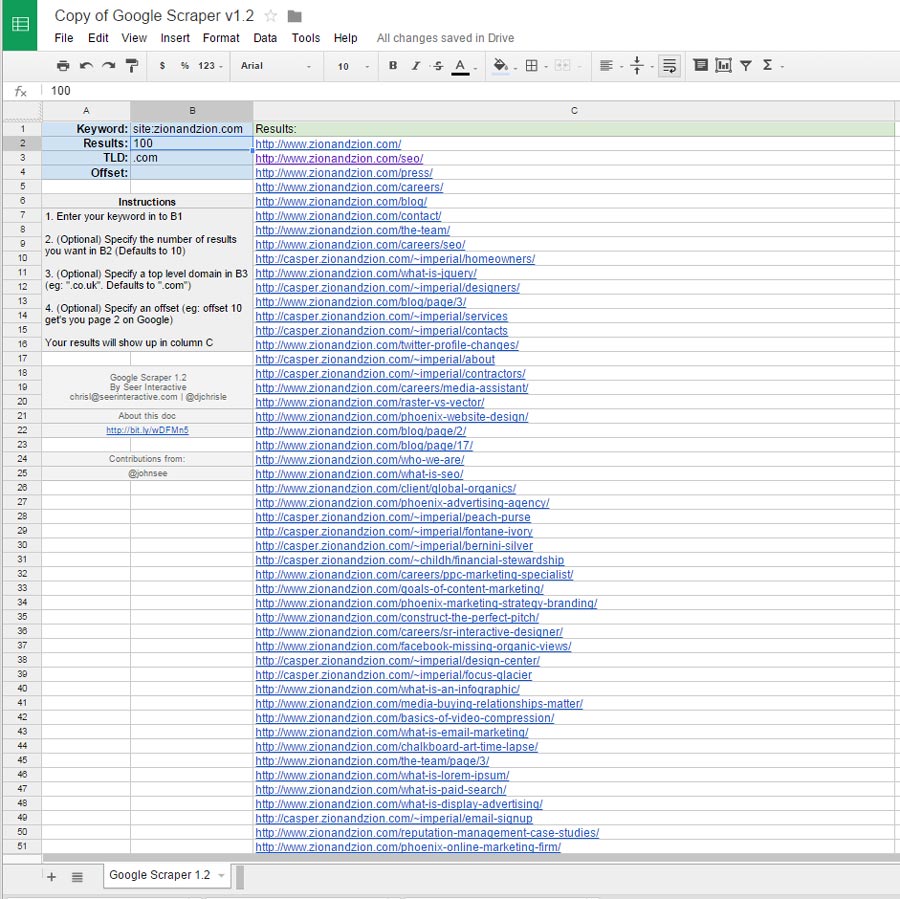Activate the paint format tool
This screenshot has width=900, height=899.
point(131,65)
